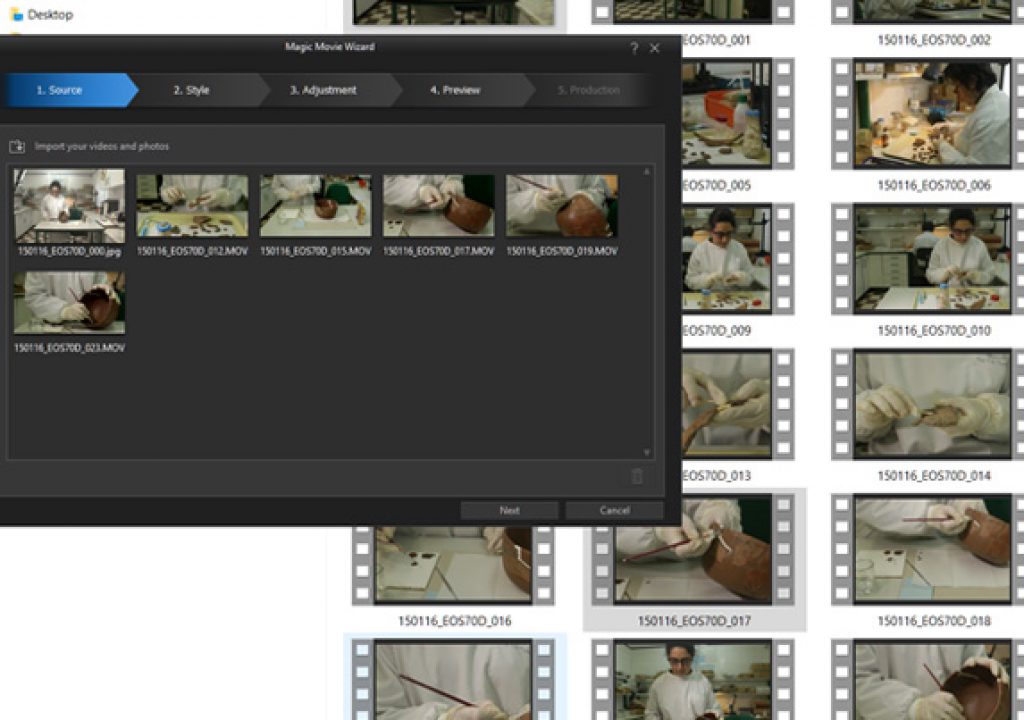Screen dimensions: 1024x720
Task: Select clip 150116_EOS70D_019.MOV in wizard
Action: pyautogui.click(x=562, y=205)
